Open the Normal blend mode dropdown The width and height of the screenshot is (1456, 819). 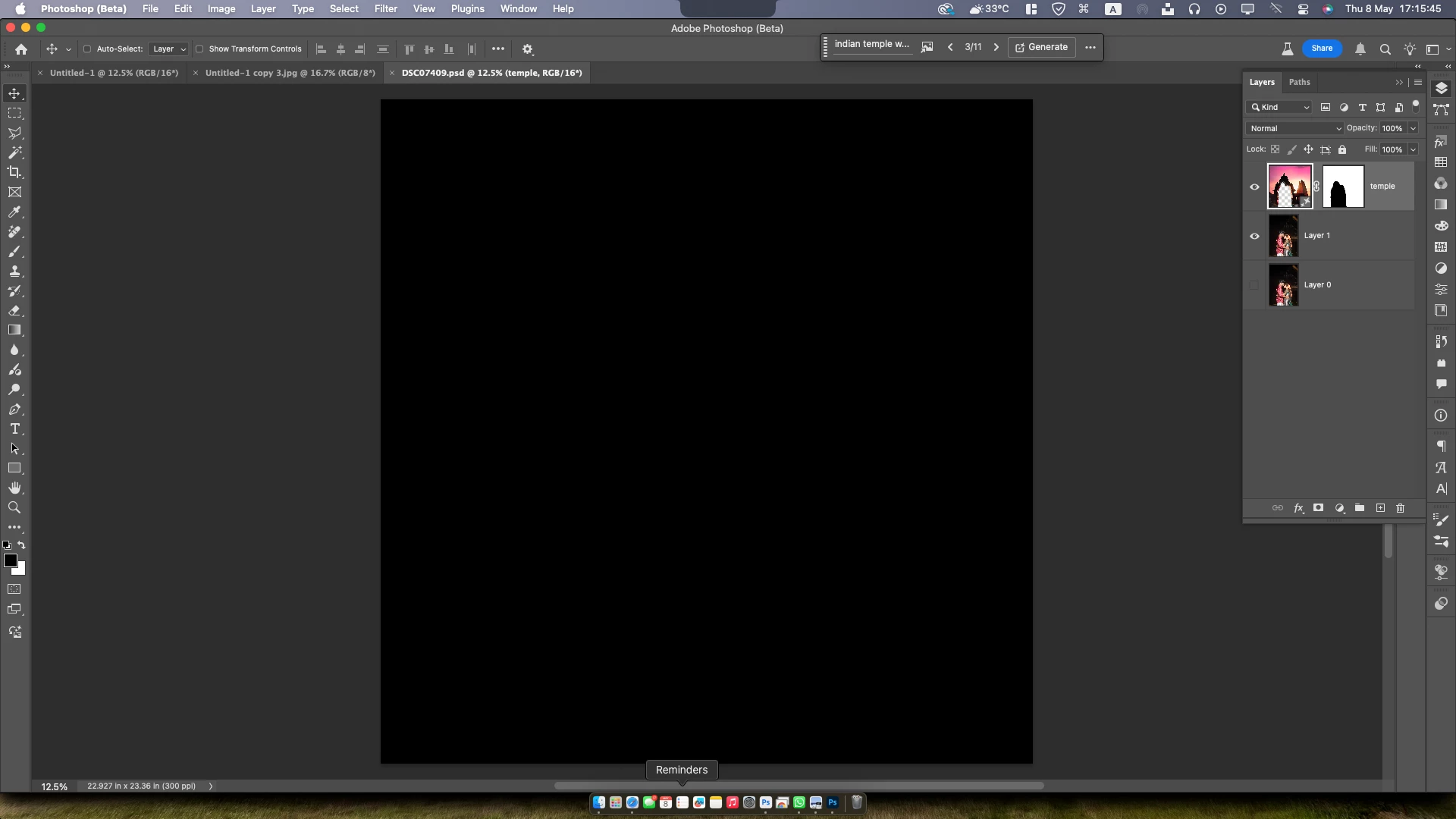(x=1294, y=129)
